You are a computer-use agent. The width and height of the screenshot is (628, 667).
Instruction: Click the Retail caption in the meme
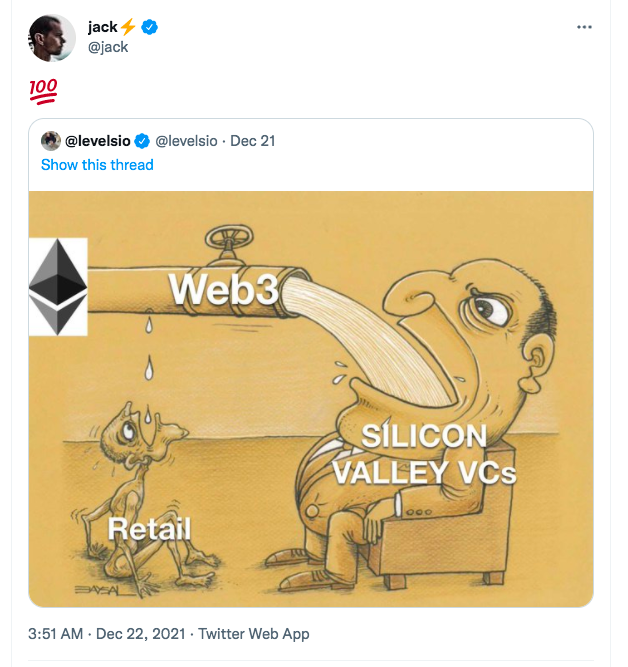click(x=148, y=528)
